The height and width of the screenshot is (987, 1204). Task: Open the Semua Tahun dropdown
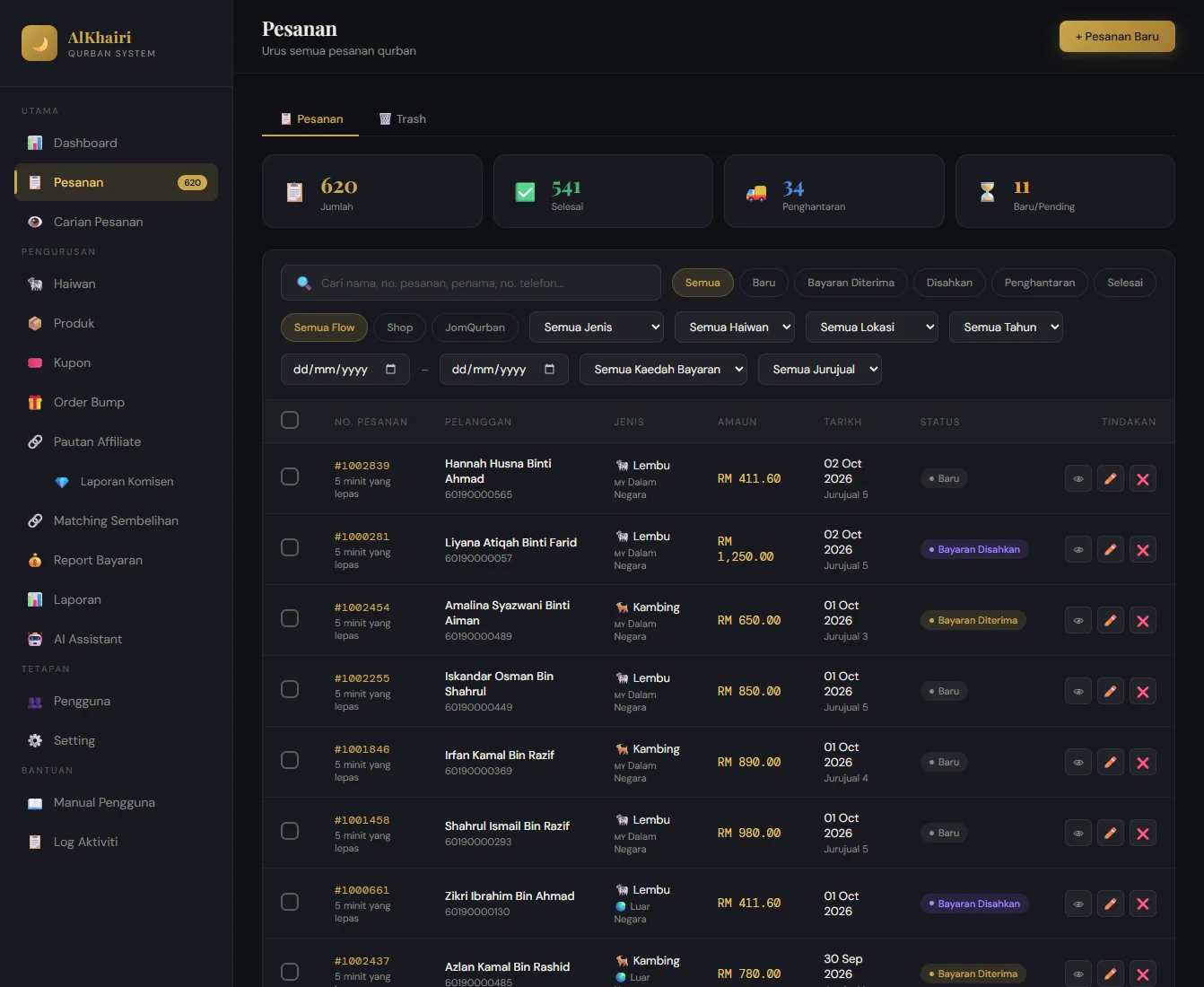(1006, 327)
